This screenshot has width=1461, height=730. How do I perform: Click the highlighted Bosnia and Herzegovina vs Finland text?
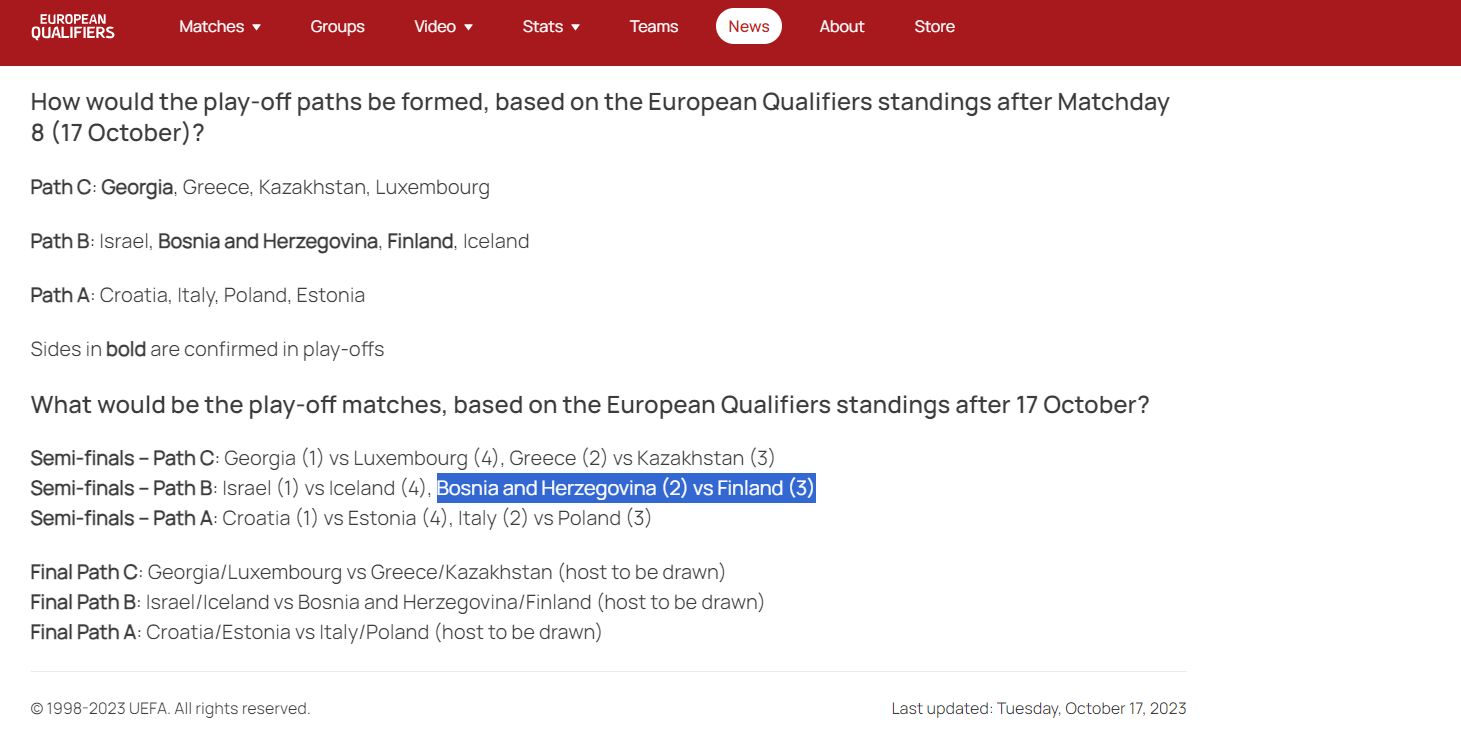tap(626, 488)
